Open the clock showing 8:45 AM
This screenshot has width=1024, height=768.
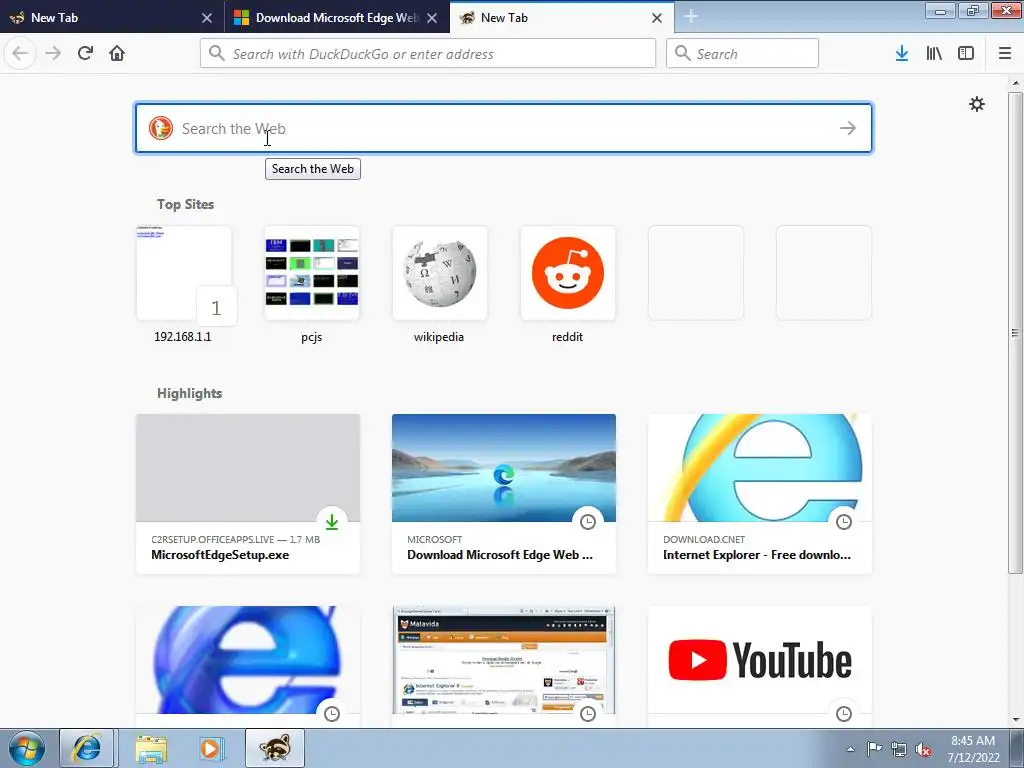973,749
